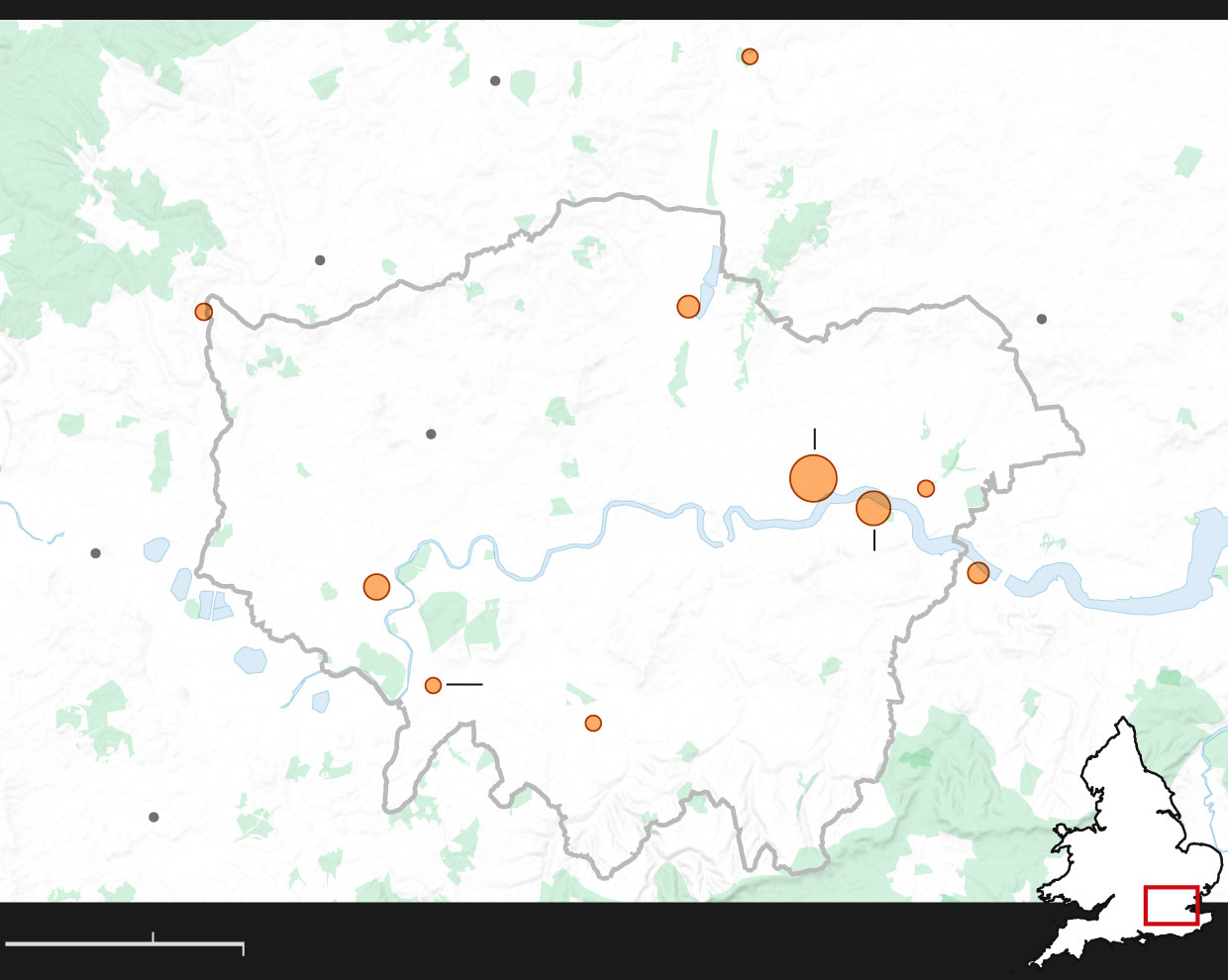
Task: Select the grey dot at the top center
Action: 495,81
